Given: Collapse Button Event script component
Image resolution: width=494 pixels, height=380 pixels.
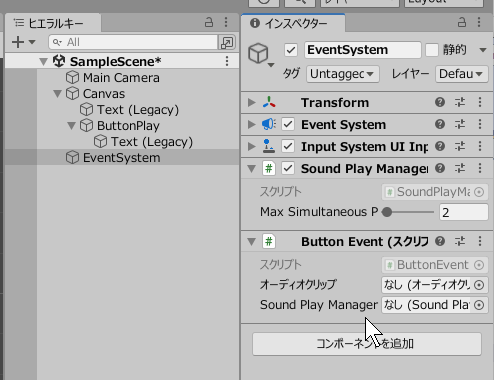Looking at the screenshot, I should tap(252, 241).
